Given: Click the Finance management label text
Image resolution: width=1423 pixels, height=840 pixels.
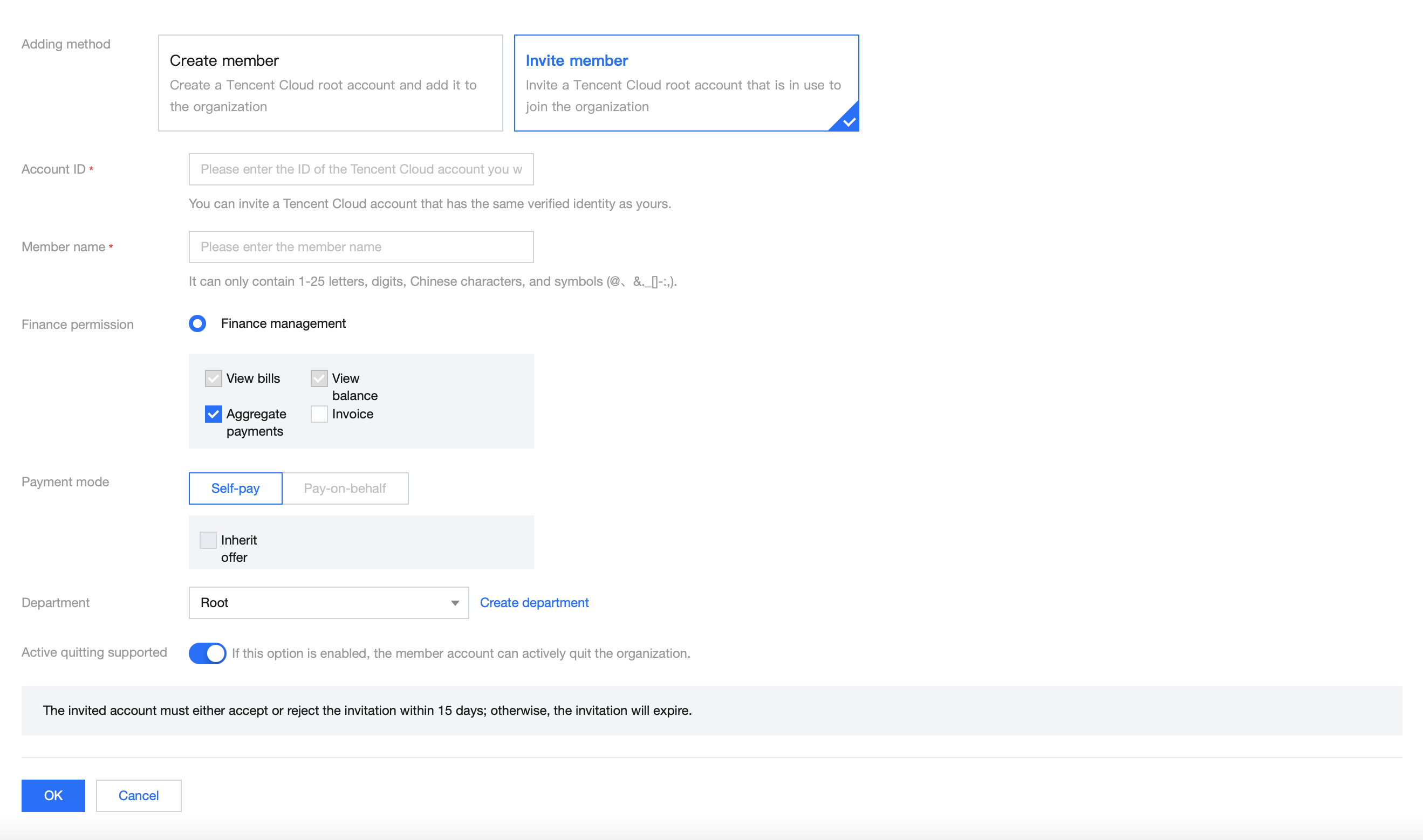Looking at the screenshot, I should 283,324.
